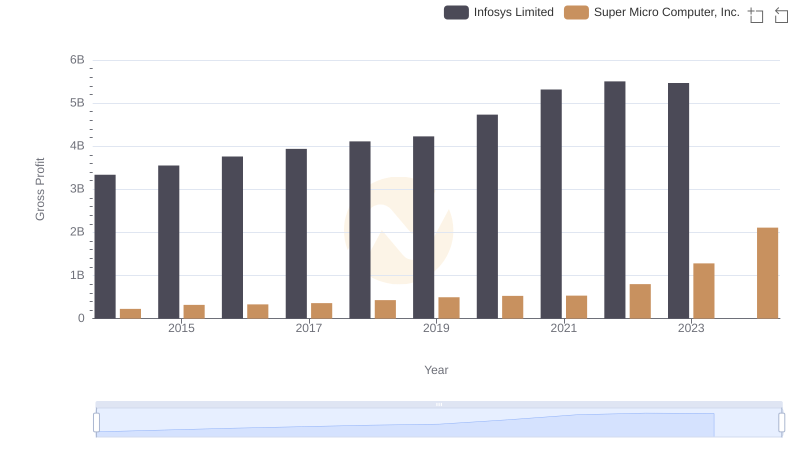
Task: Click the Super Micro bar for 2014
Action: (131, 314)
